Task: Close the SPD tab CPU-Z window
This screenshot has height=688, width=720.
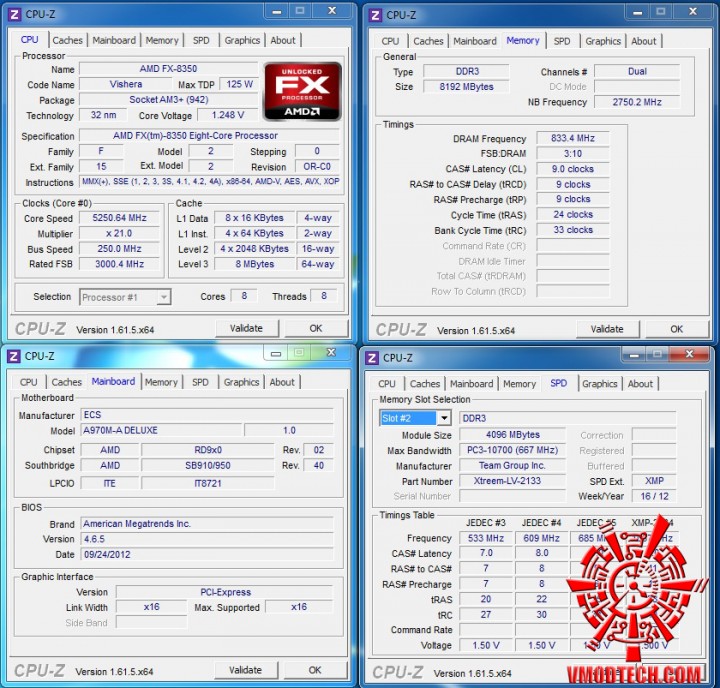Action: (689, 354)
